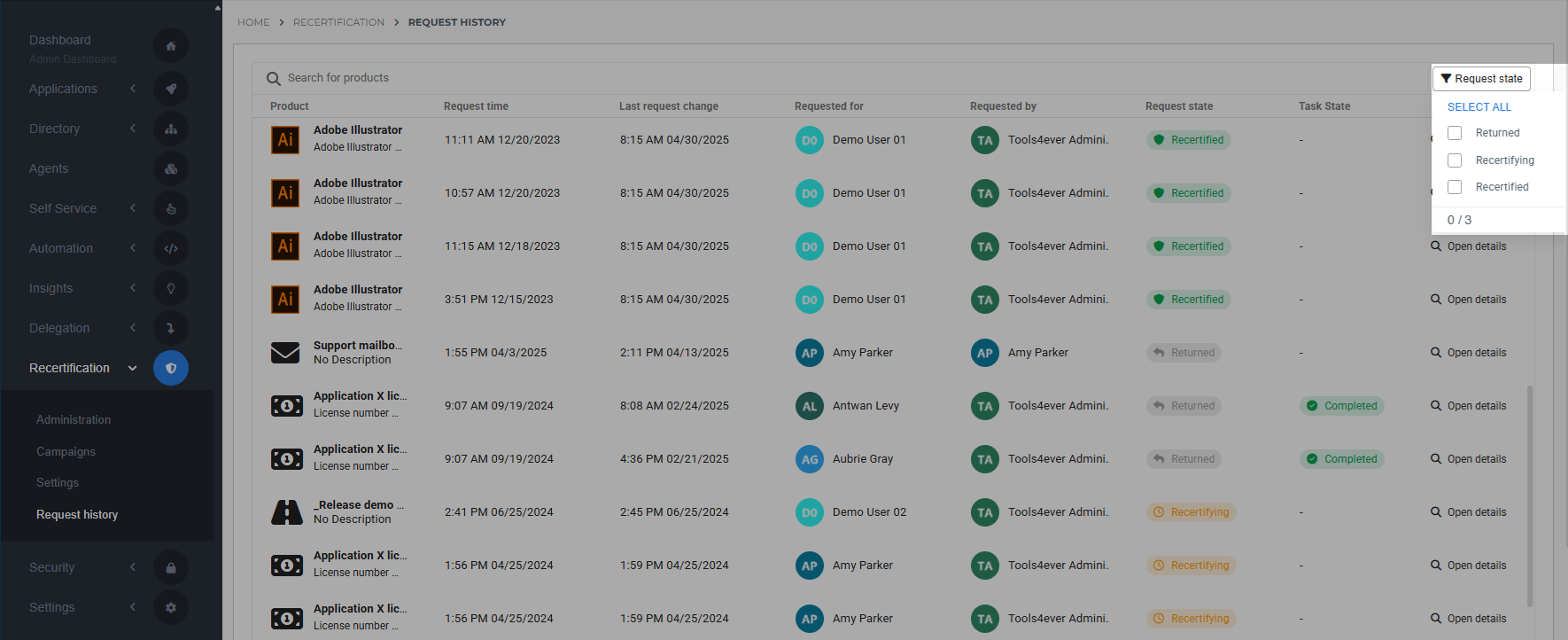Click the table's vertical scrollbar

tap(1530, 496)
